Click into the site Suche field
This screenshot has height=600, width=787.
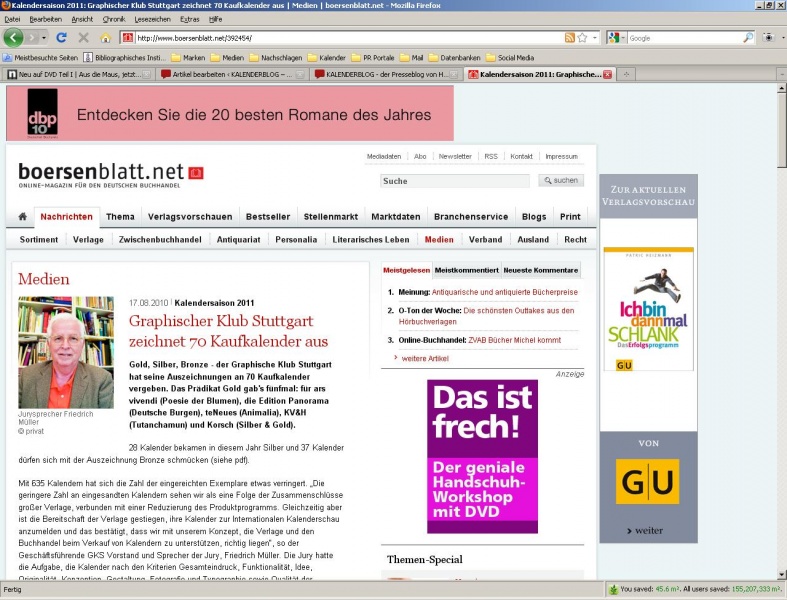pyautogui.click(x=455, y=181)
